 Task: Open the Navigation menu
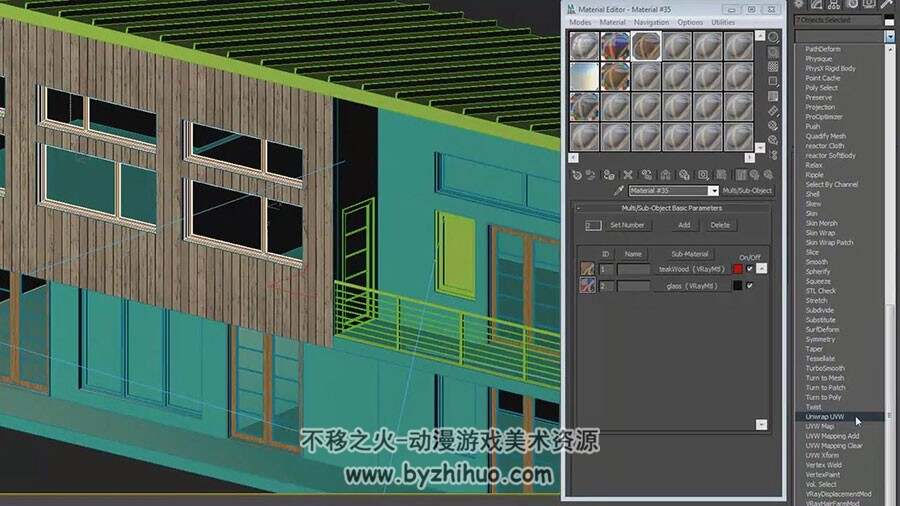tap(651, 22)
